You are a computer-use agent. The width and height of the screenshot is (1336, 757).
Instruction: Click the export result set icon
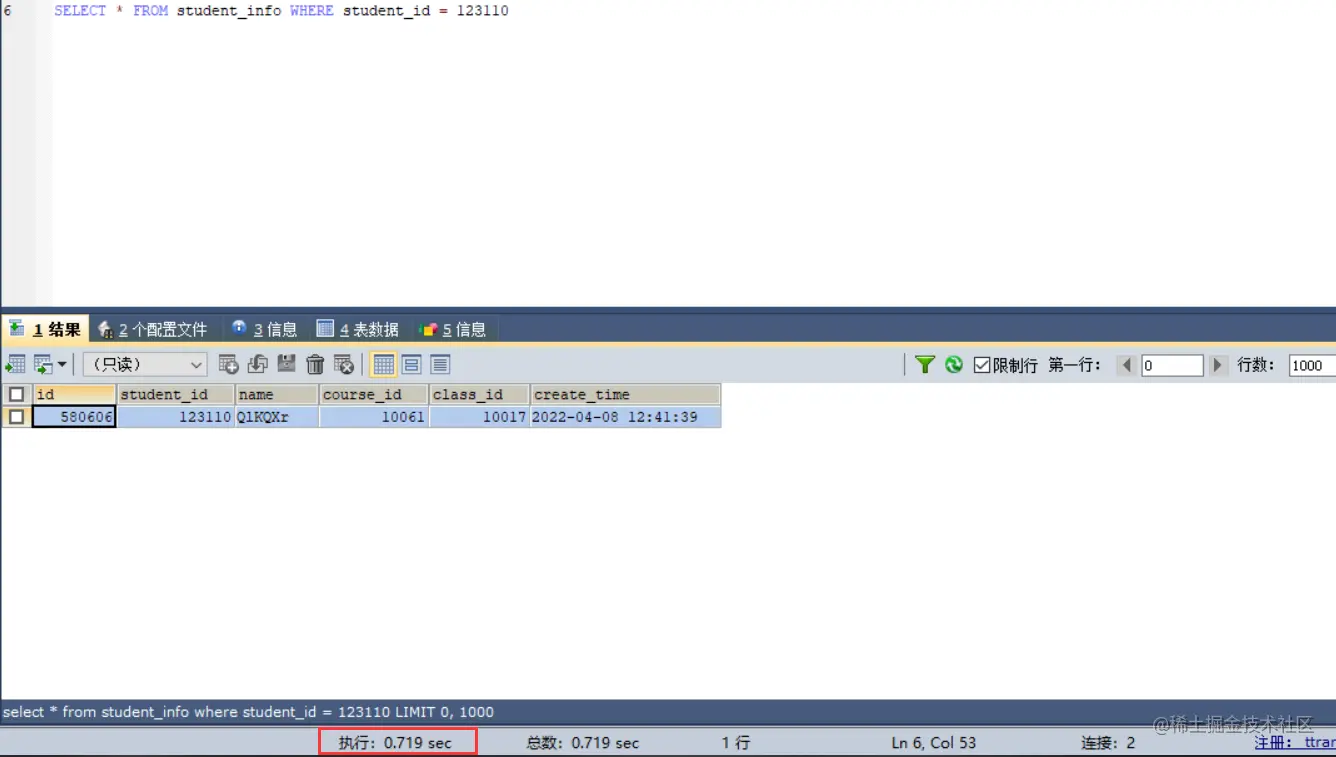pyautogui.click(x=15, y=364)
